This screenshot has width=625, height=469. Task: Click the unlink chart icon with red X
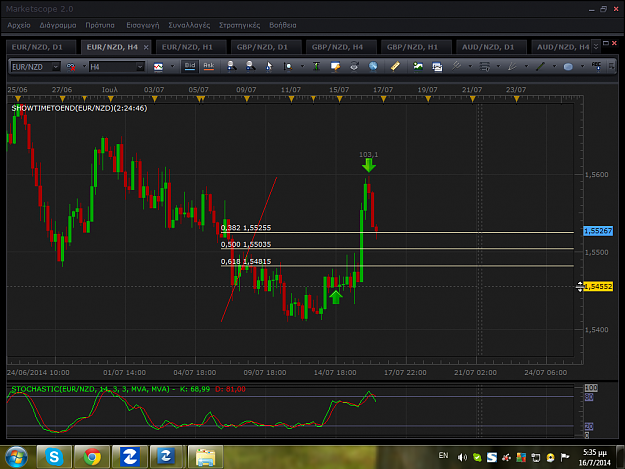(71, 67)
